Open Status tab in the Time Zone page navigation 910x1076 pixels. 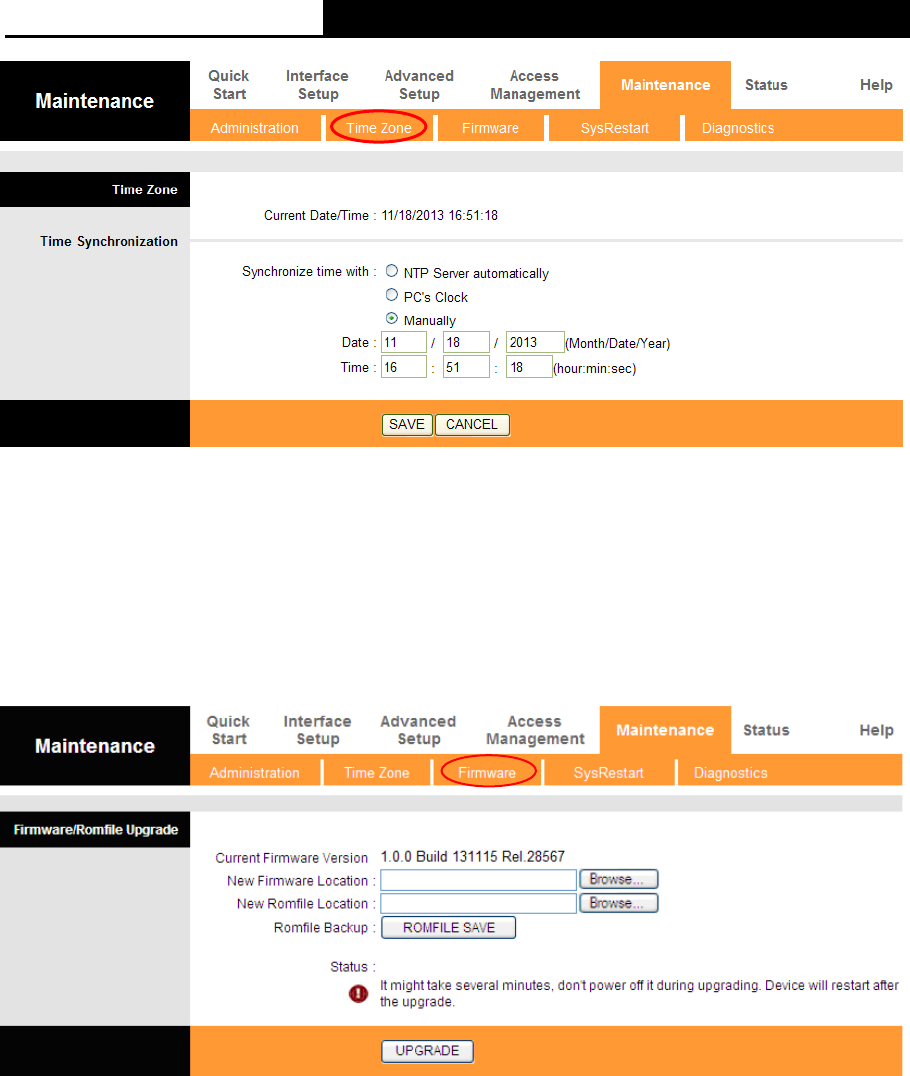[766, 85]
